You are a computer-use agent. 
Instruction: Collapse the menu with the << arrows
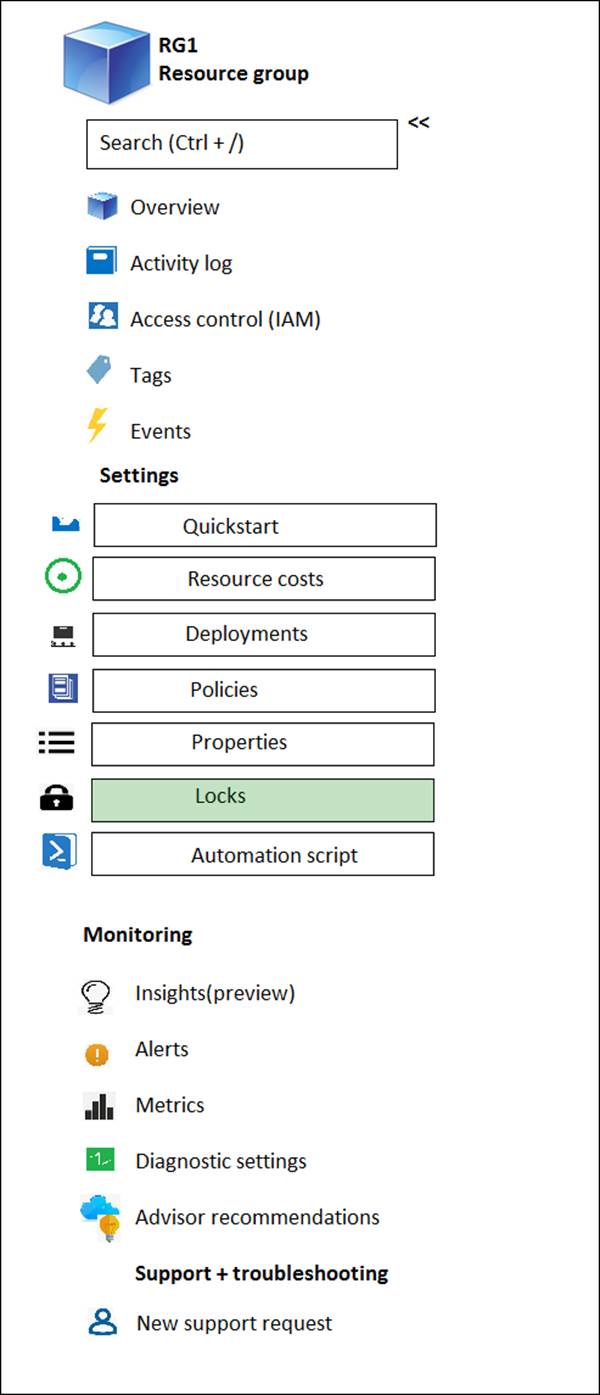pyautogui.click(x=418, y=123)
